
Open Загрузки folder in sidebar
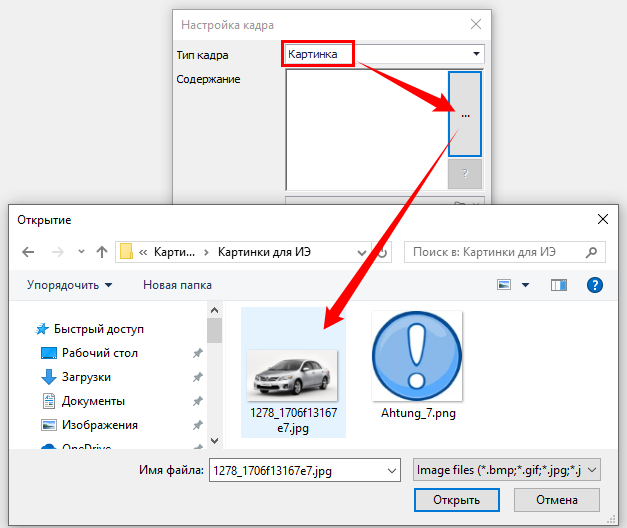(86, 377)
